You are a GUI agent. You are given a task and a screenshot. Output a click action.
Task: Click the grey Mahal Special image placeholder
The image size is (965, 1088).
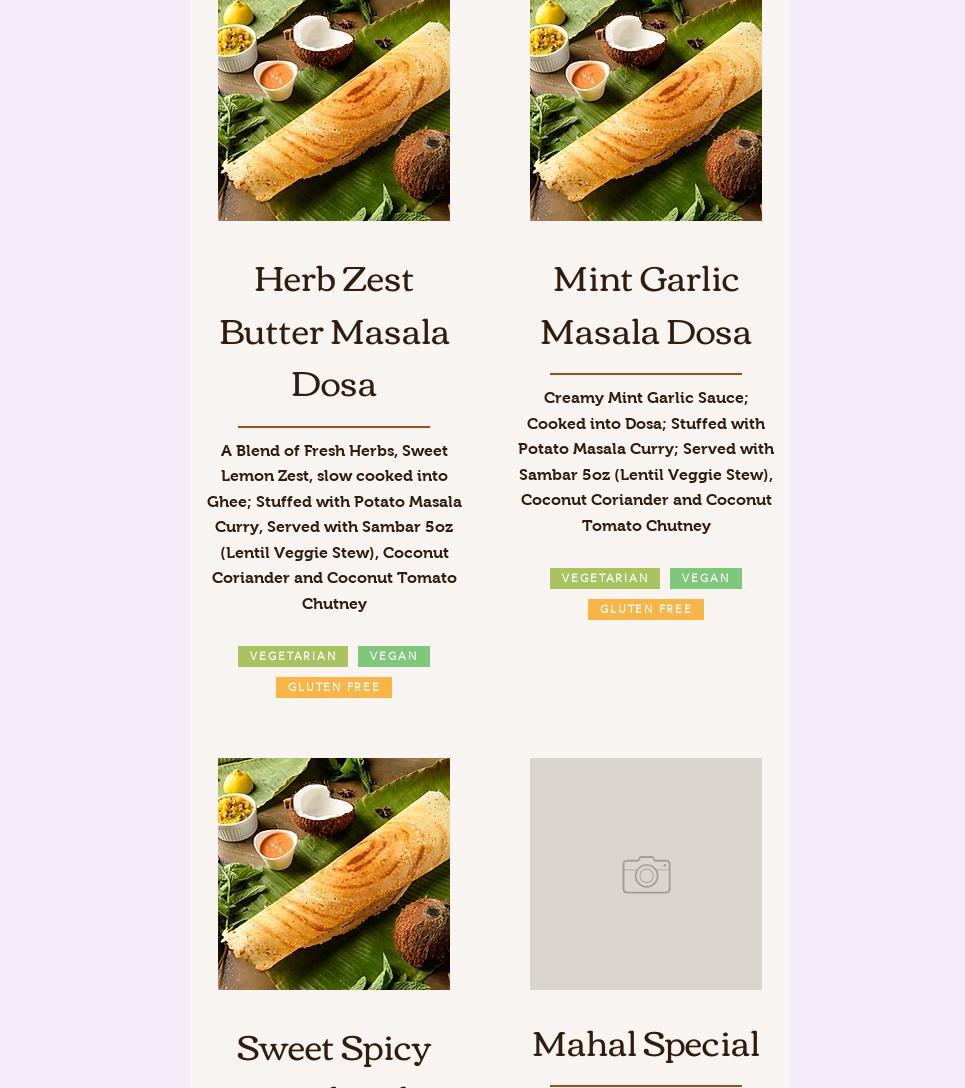646,874
